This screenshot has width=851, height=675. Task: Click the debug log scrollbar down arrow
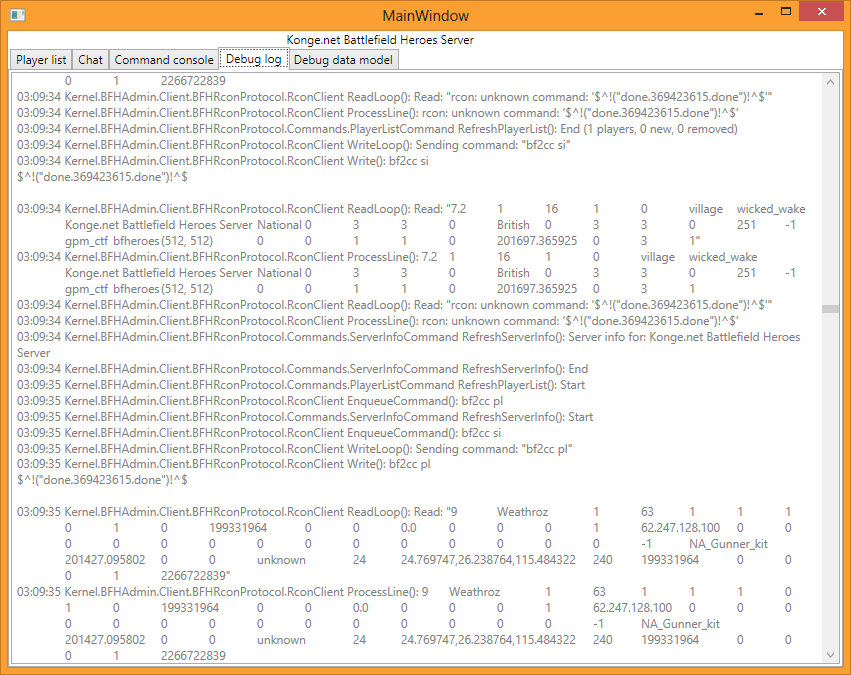click(x=830, y=655)
